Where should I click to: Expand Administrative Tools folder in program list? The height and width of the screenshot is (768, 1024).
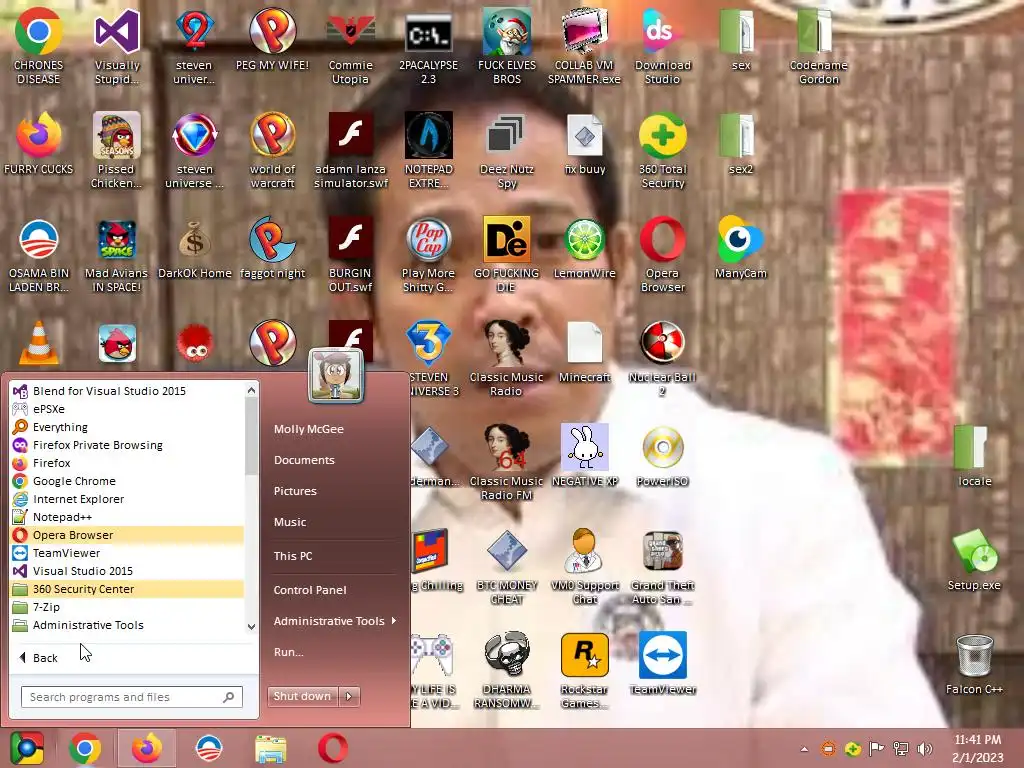coord(127,625)
